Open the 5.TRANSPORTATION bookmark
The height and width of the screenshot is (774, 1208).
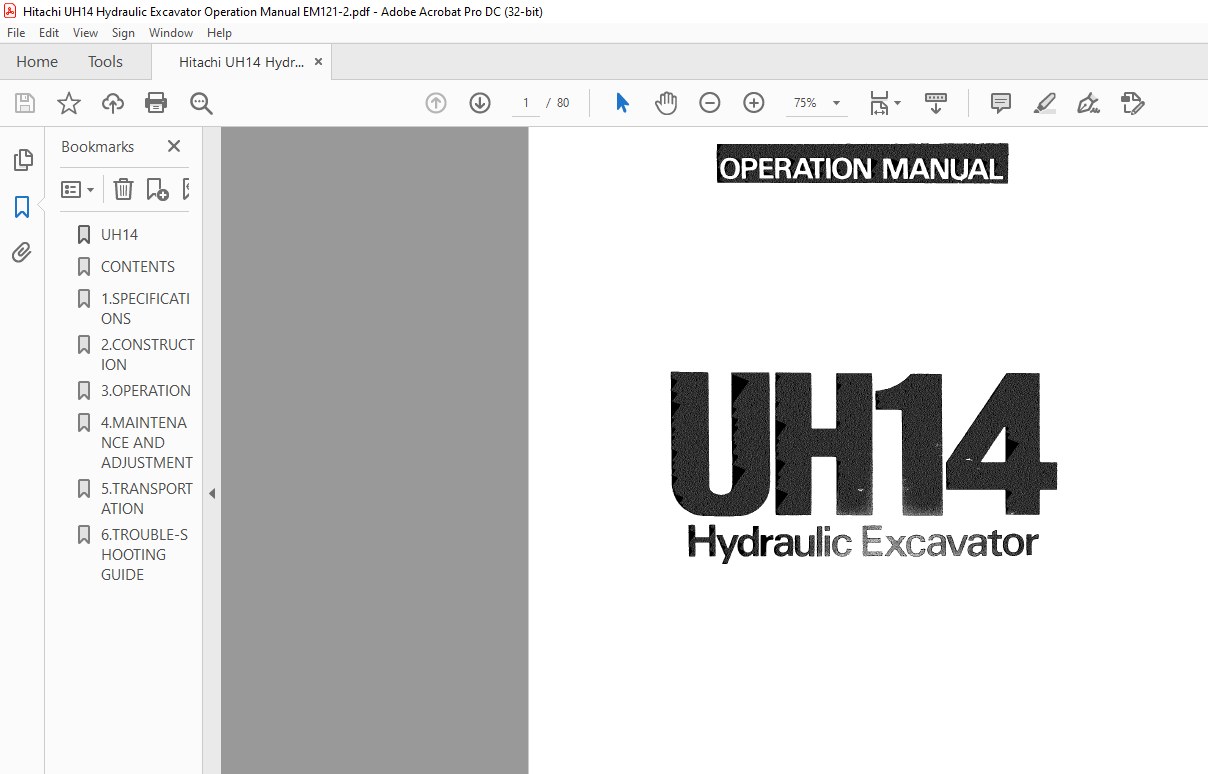[147, 499]
